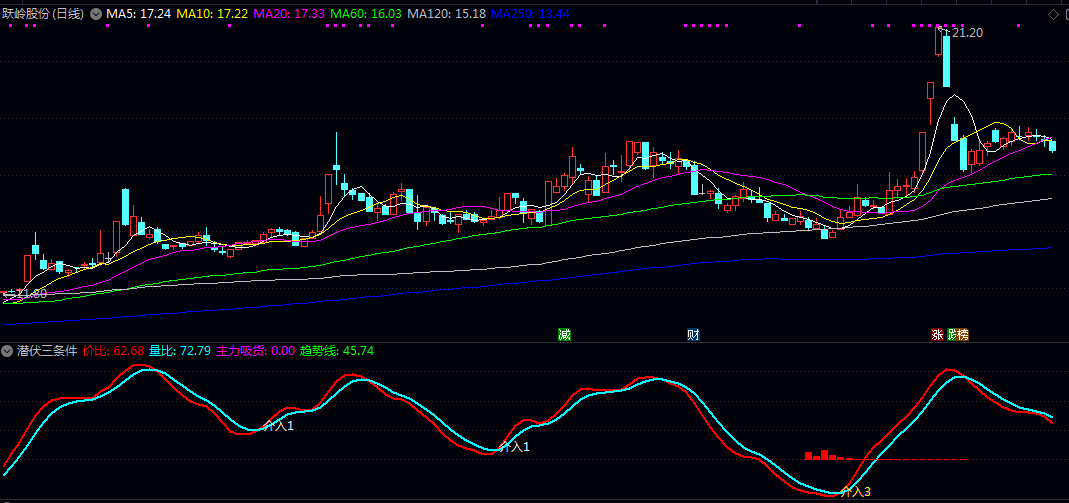Click the 21.20 high price label
The width and height of the screenshot is (1069, 503).
tap(967, 33)
